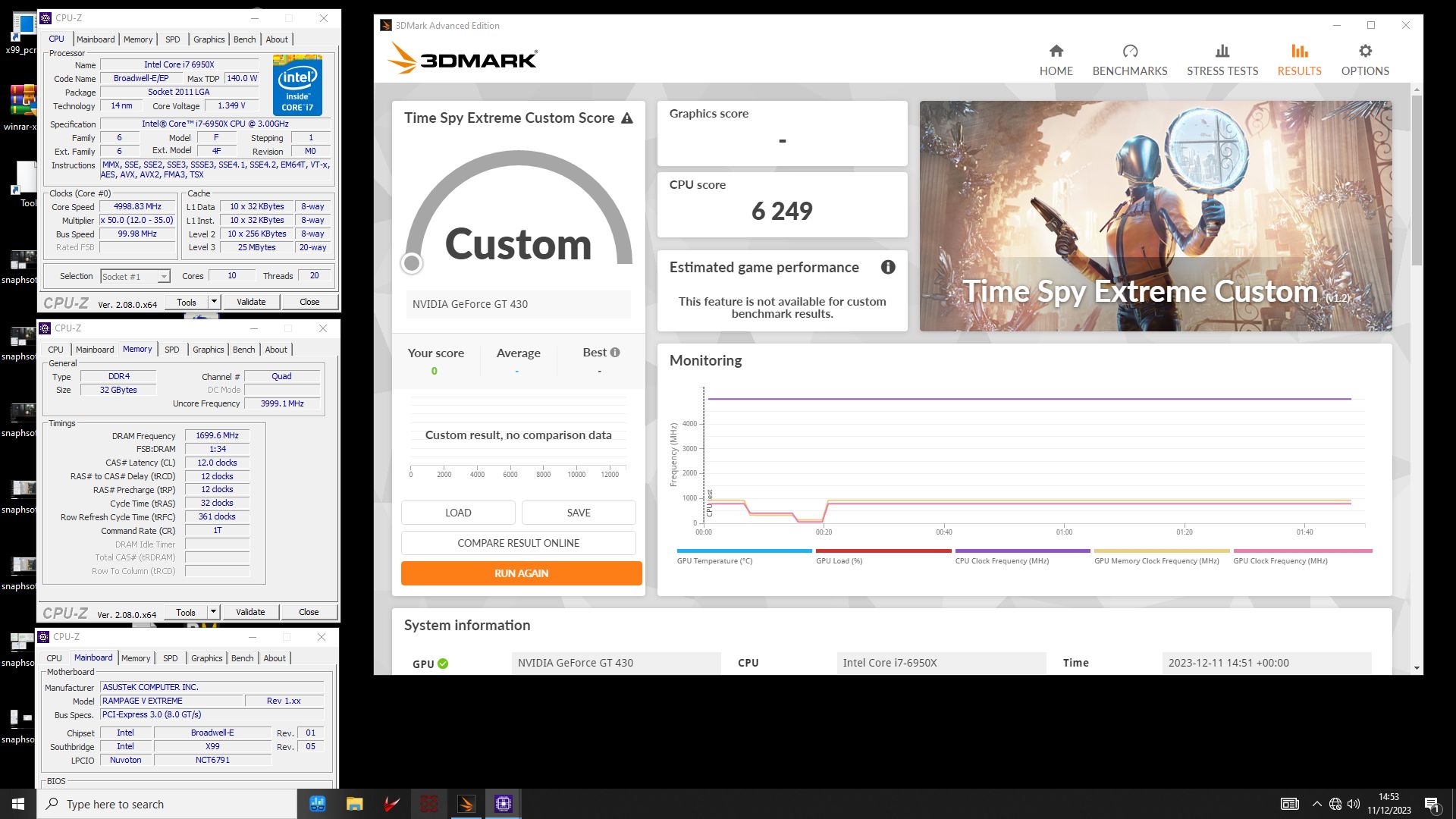This screenshot has width=1456, height=819.
Task: Toggle CPU Clock Frequency legend
Action: [x=1022, y=557]
